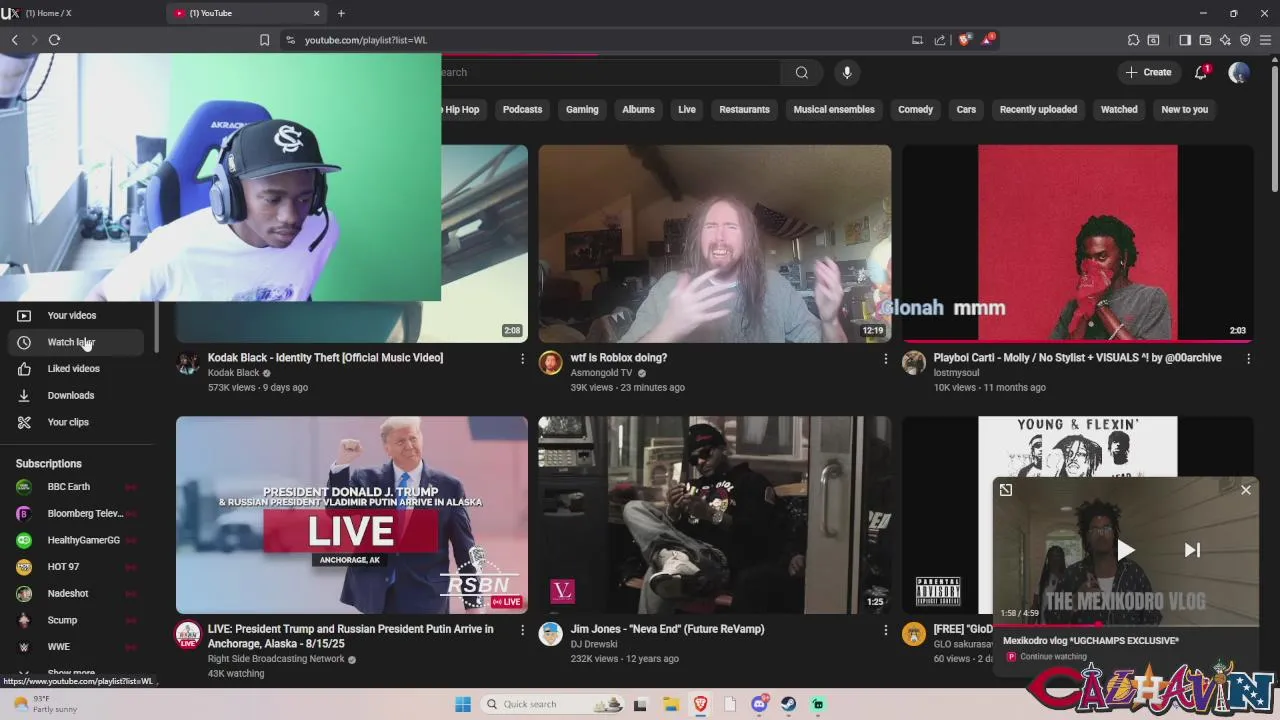Viewport: 1280px width, 720px height.
Task: Open the Asmongold TV channel link
Action: pos(601,373)
